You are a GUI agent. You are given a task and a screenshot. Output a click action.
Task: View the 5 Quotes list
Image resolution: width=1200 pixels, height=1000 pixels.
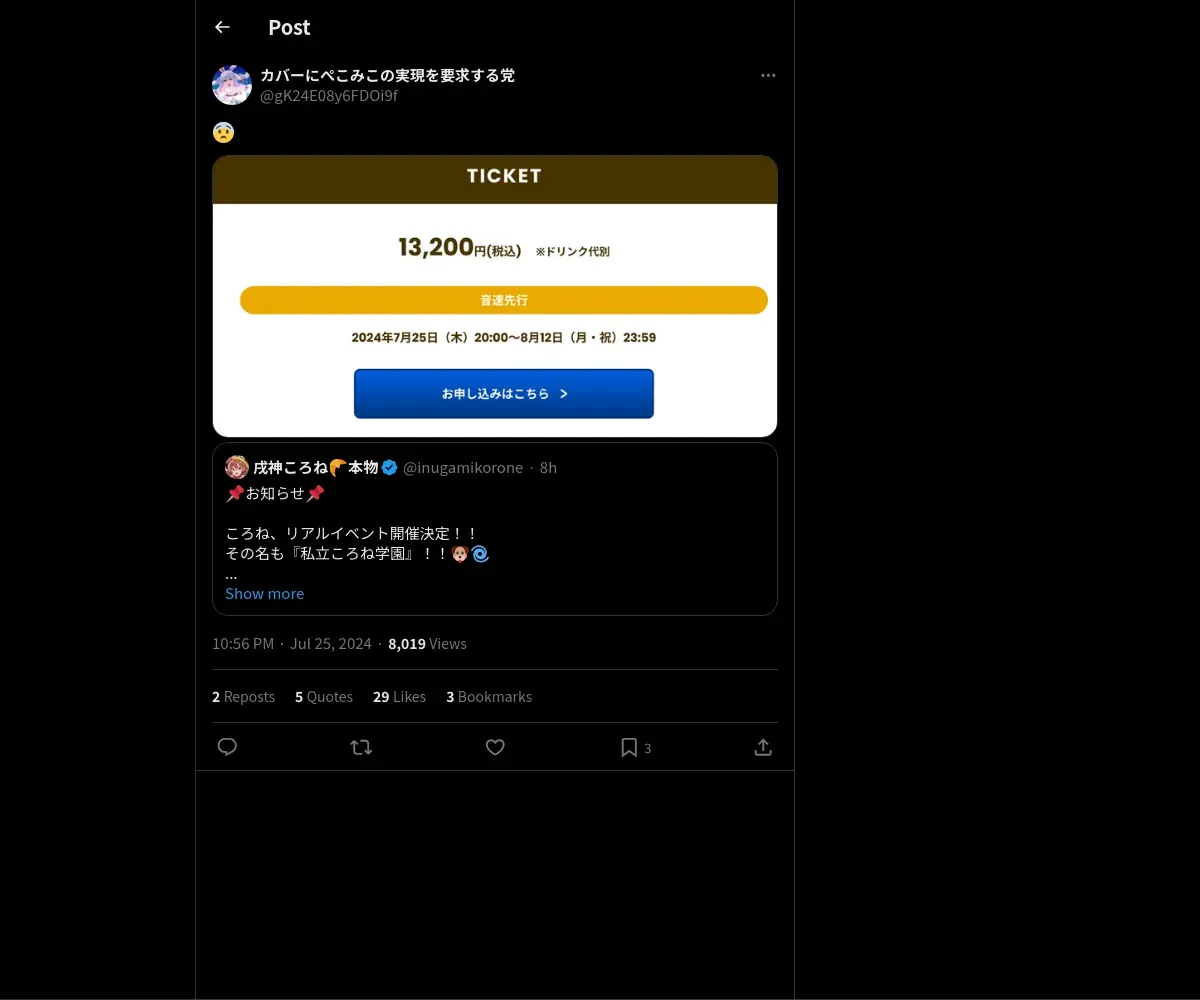click(324, 697)
